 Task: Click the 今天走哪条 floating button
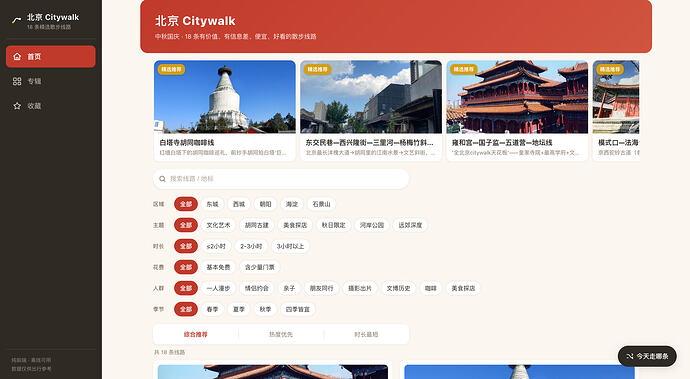[647, 356]
